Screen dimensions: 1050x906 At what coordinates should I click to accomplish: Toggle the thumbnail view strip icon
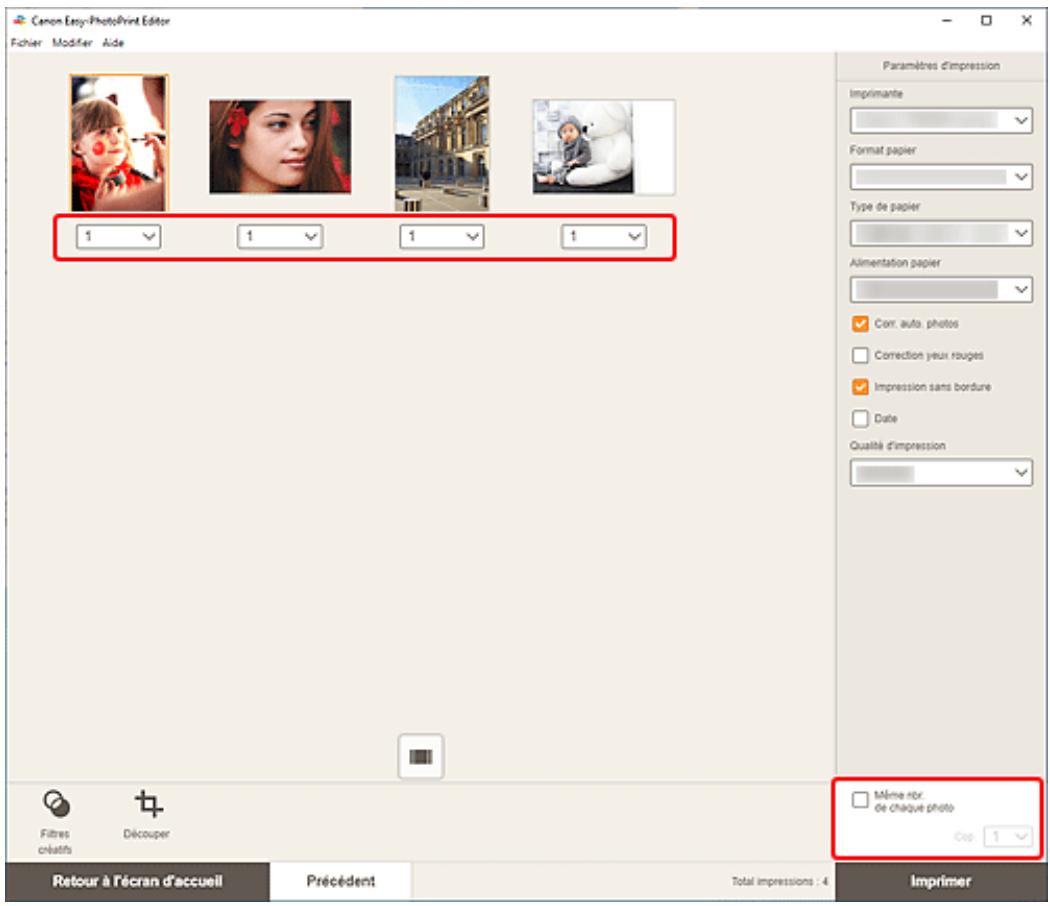pos(421,757)
